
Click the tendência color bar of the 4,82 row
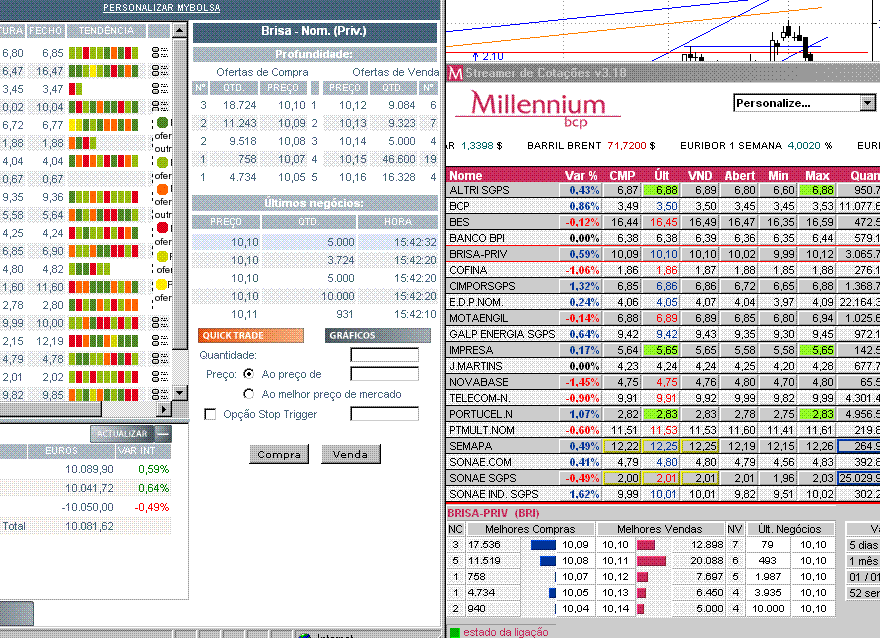tap(89, 269)
